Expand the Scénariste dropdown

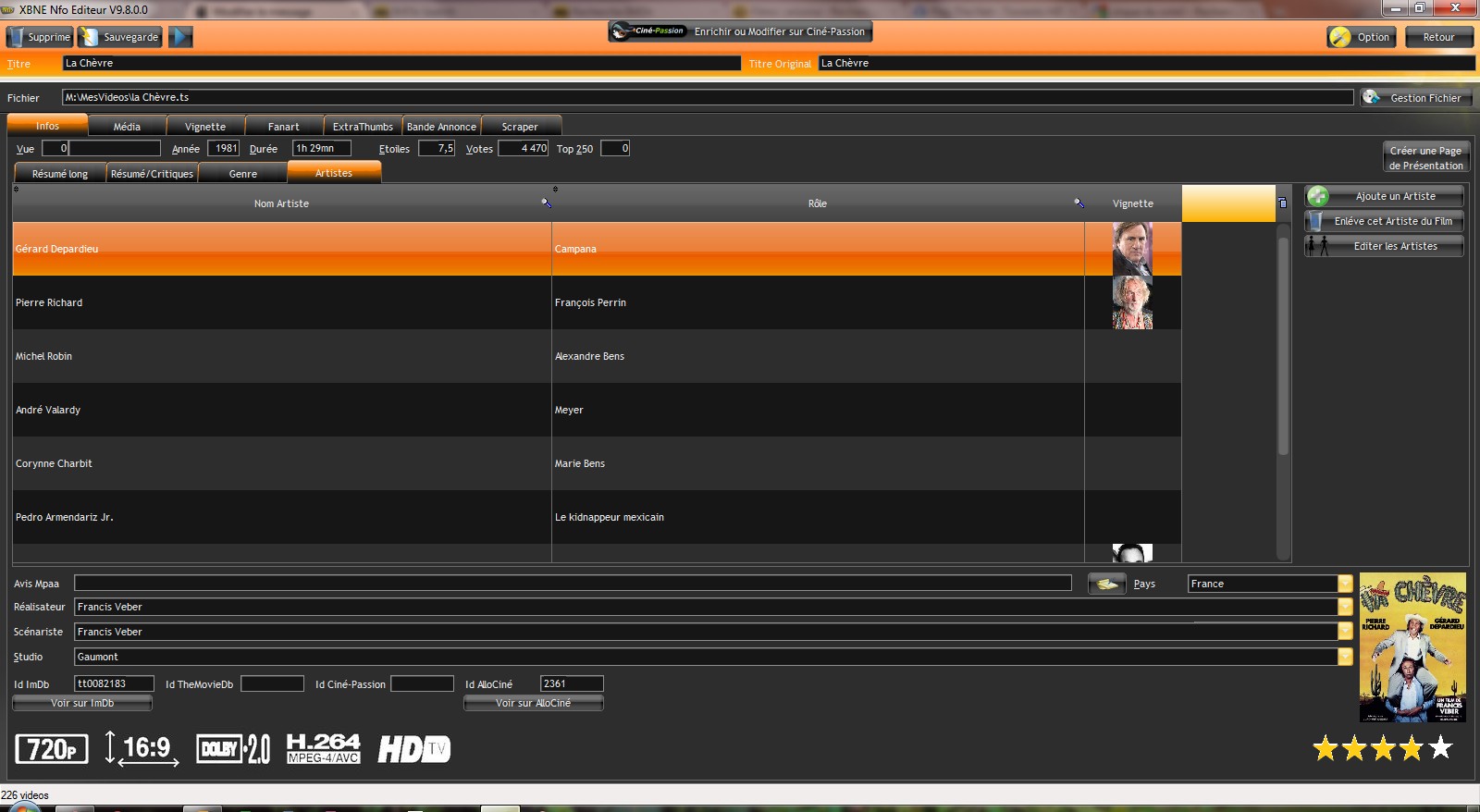coord(1345,632)
